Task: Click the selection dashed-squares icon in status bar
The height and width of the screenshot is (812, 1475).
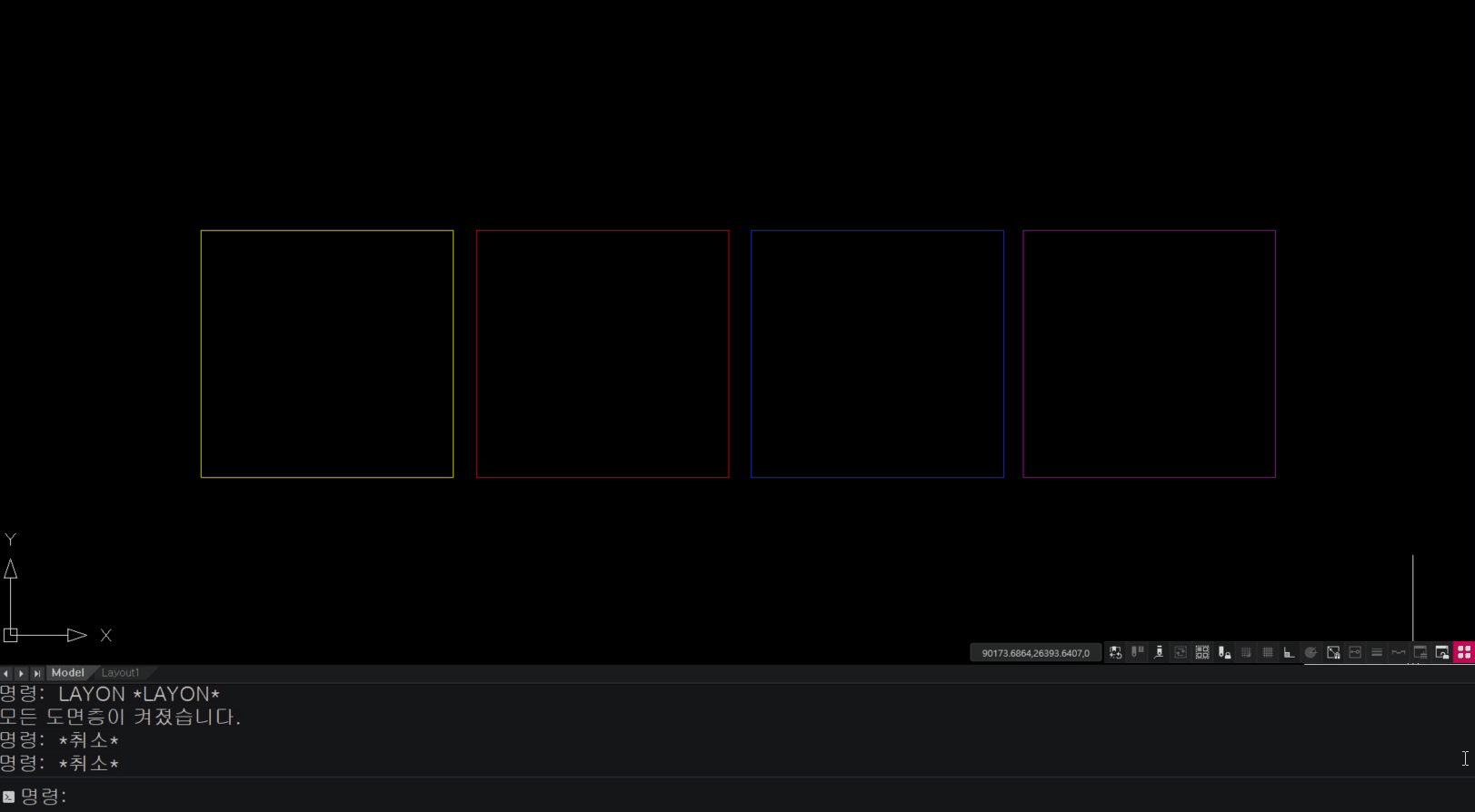Action: click(x=1202, y=652)
